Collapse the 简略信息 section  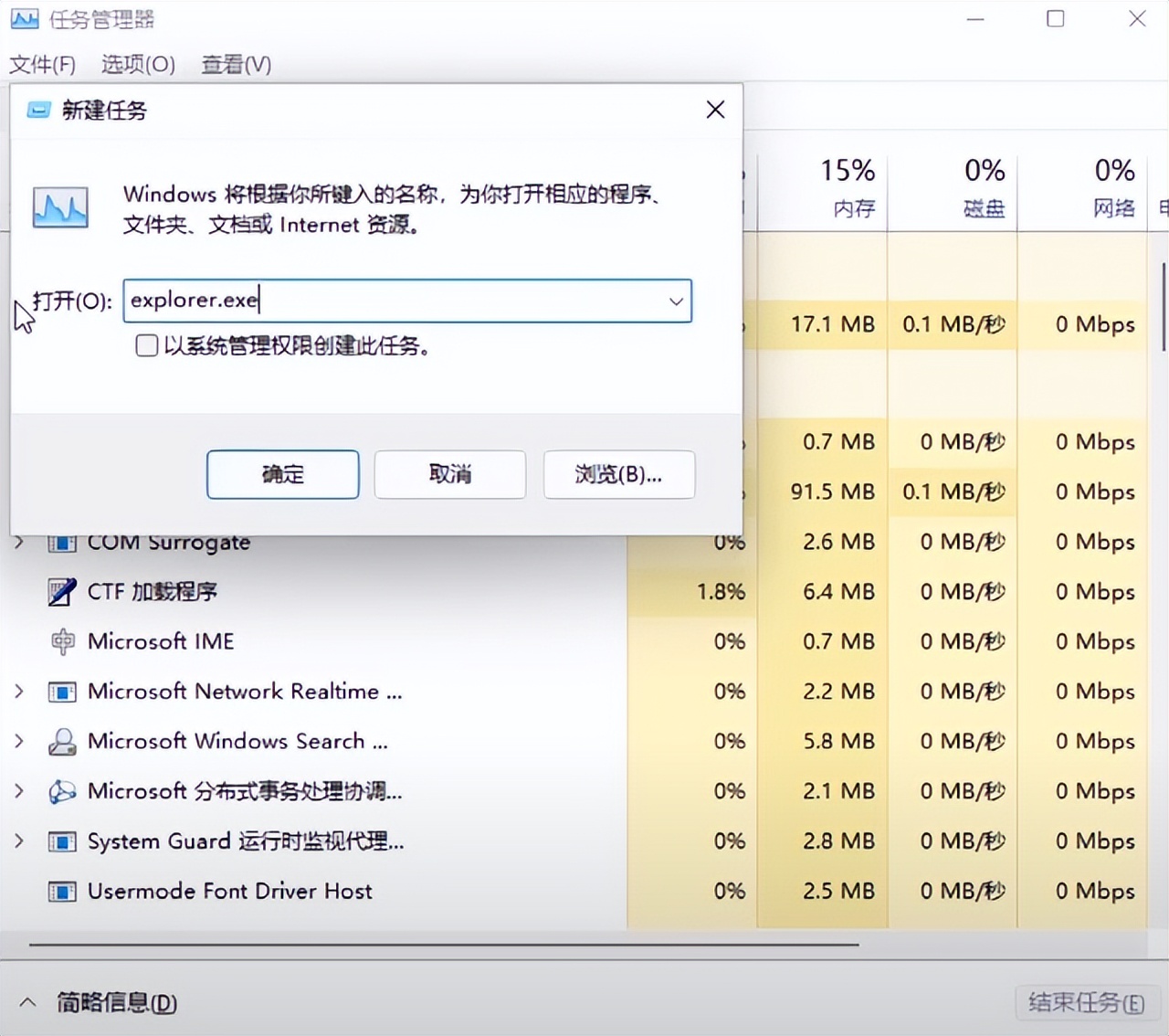(x=26, y=1002)
